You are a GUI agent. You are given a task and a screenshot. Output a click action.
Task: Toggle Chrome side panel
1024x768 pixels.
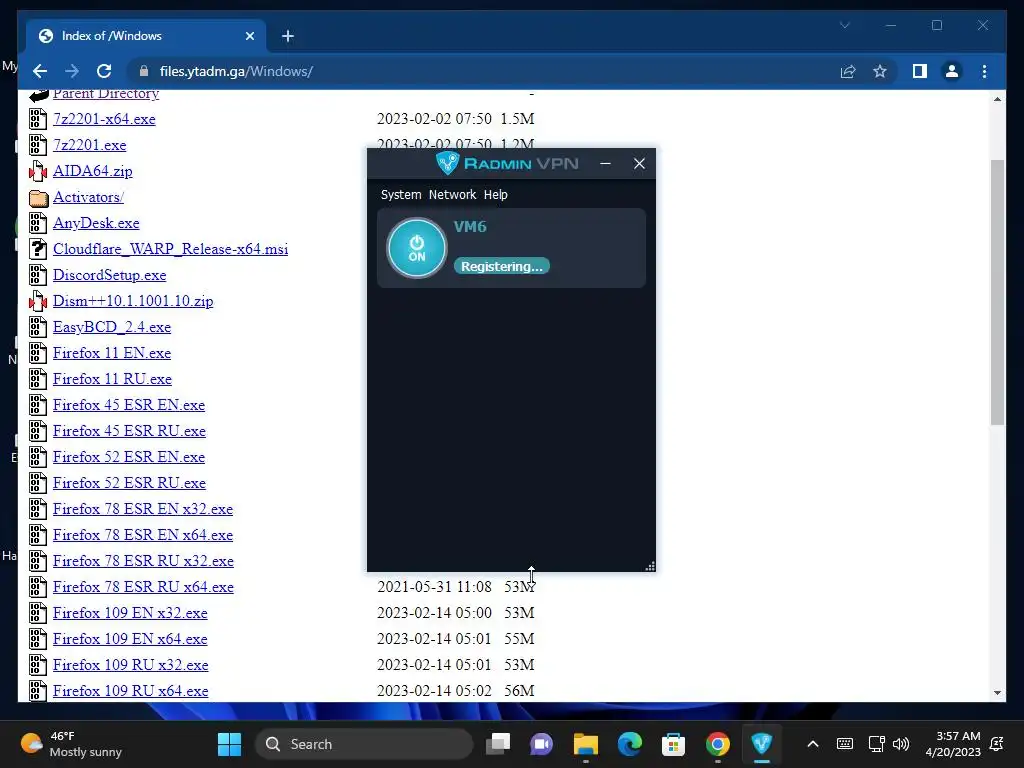(920, 71)
